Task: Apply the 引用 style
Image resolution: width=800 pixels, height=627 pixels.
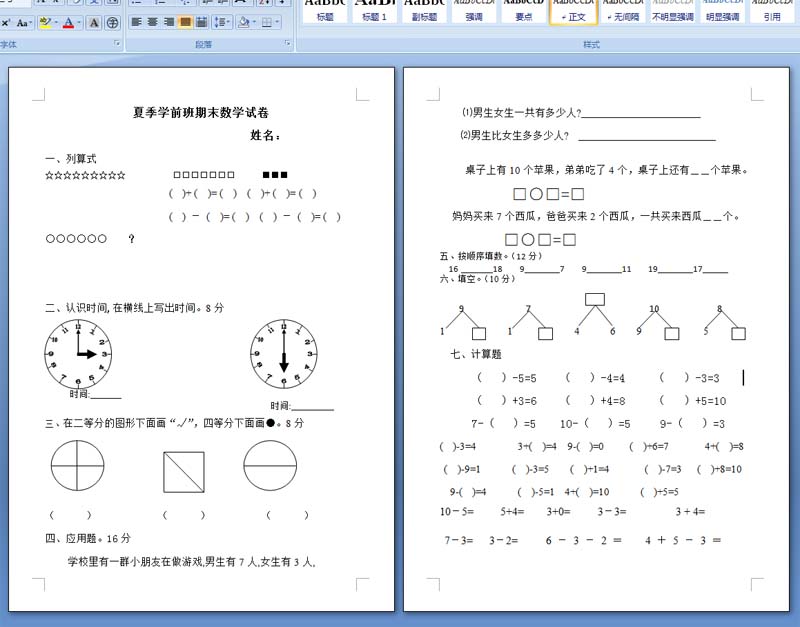Action: click(772, 11)
